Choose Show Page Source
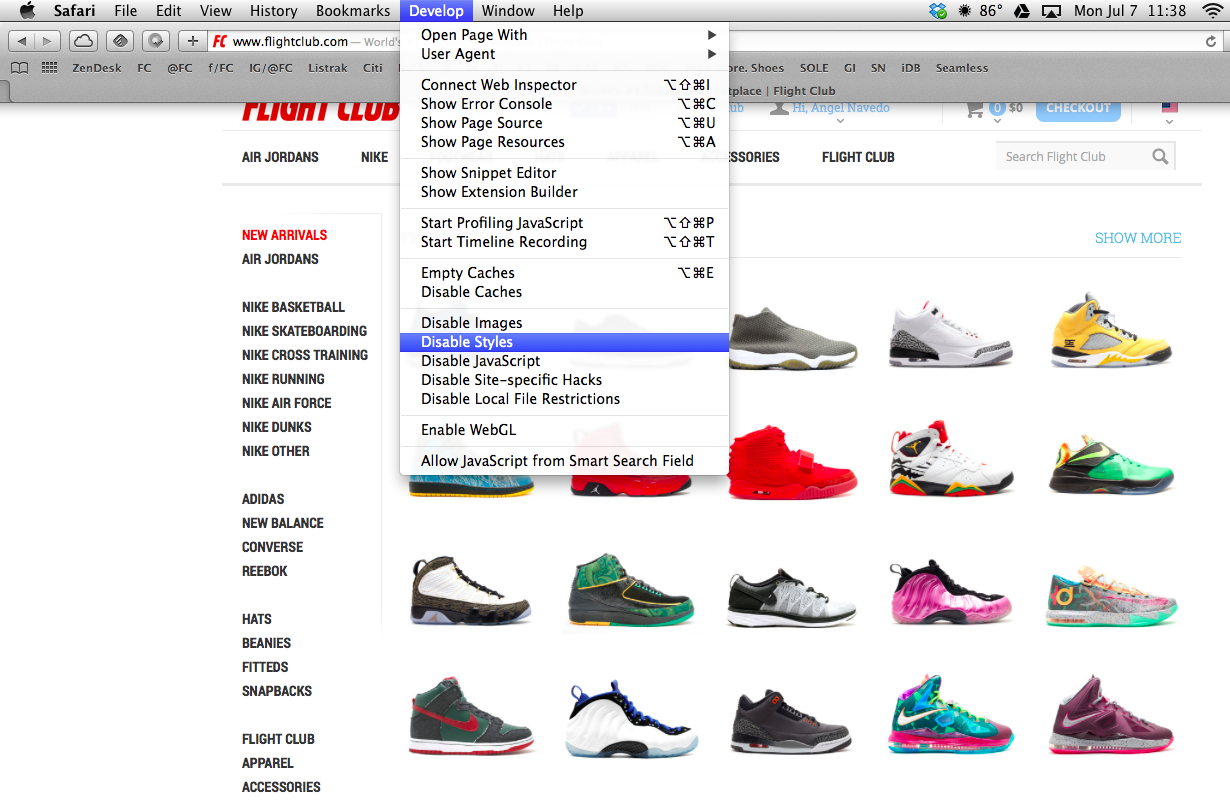 pyautogui.click(x=564, y=123)
